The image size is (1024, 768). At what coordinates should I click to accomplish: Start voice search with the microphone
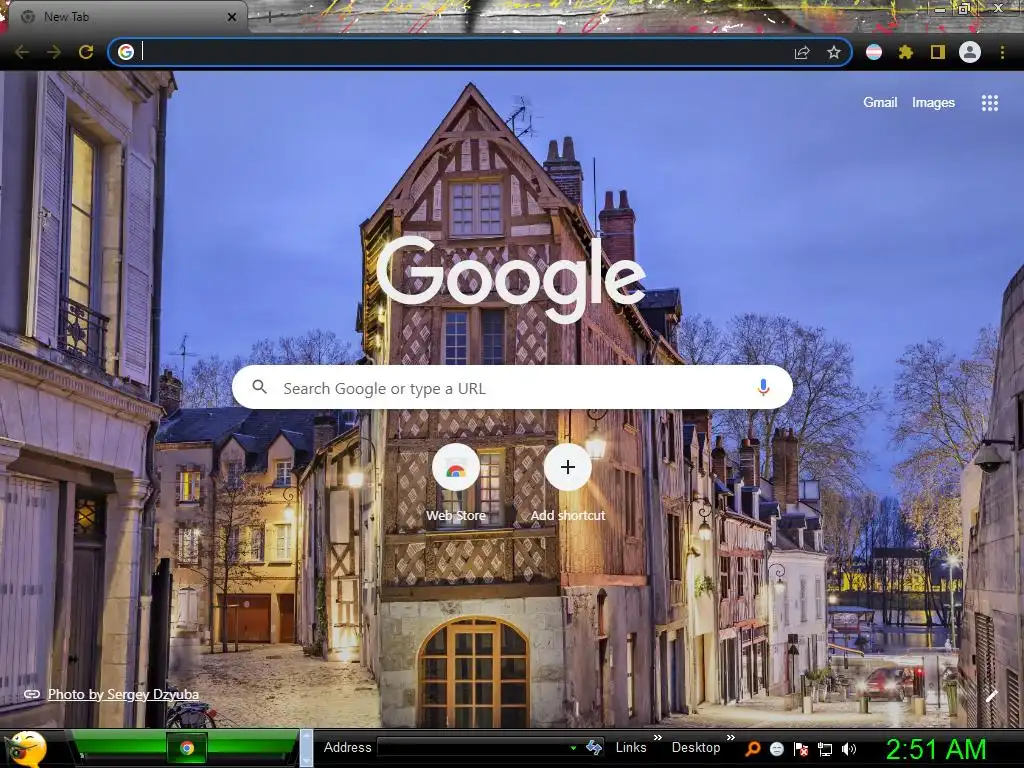click(x=763, y=387)
